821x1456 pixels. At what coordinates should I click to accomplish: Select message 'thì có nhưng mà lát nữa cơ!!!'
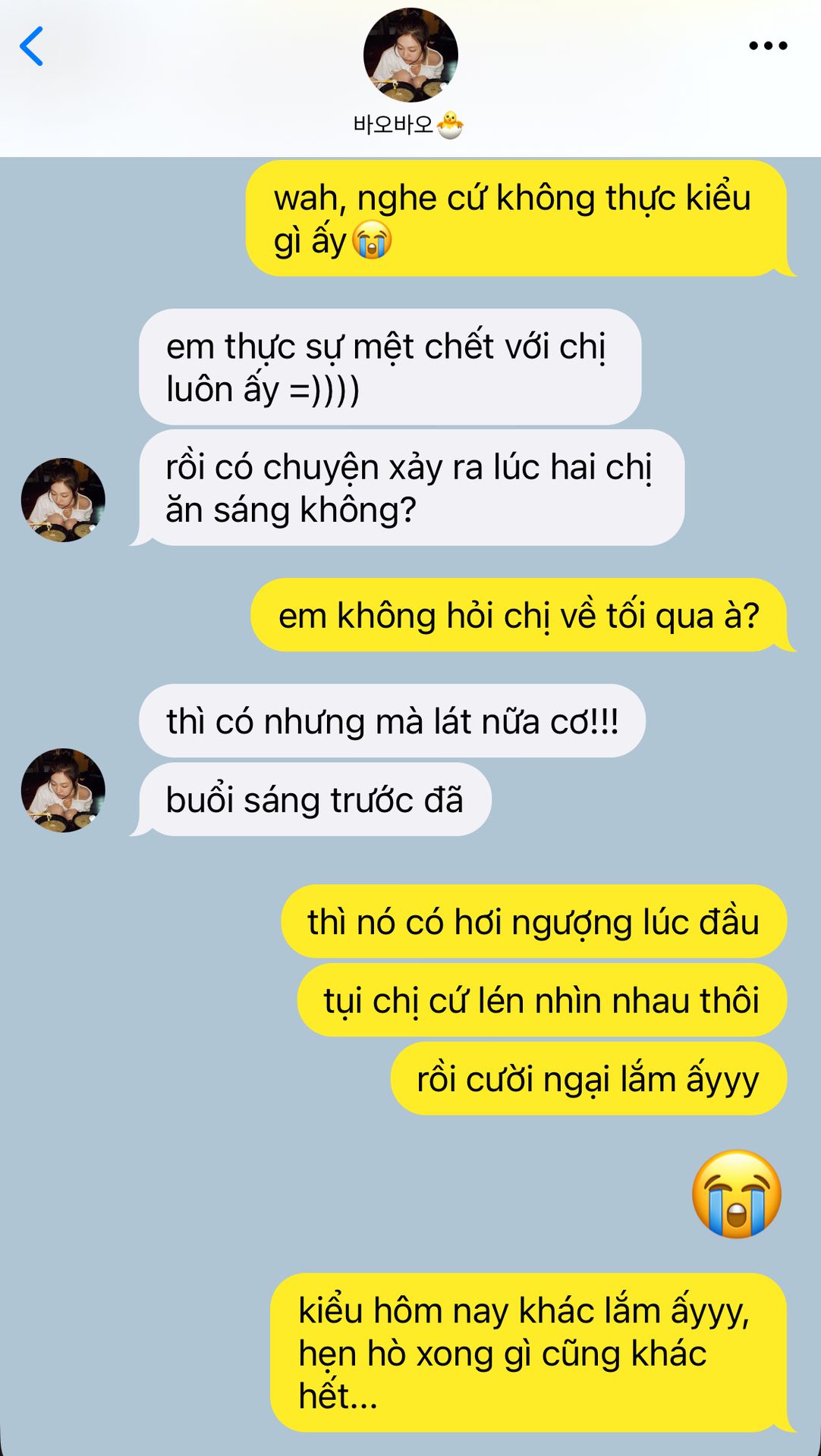[x=392, y=720]
